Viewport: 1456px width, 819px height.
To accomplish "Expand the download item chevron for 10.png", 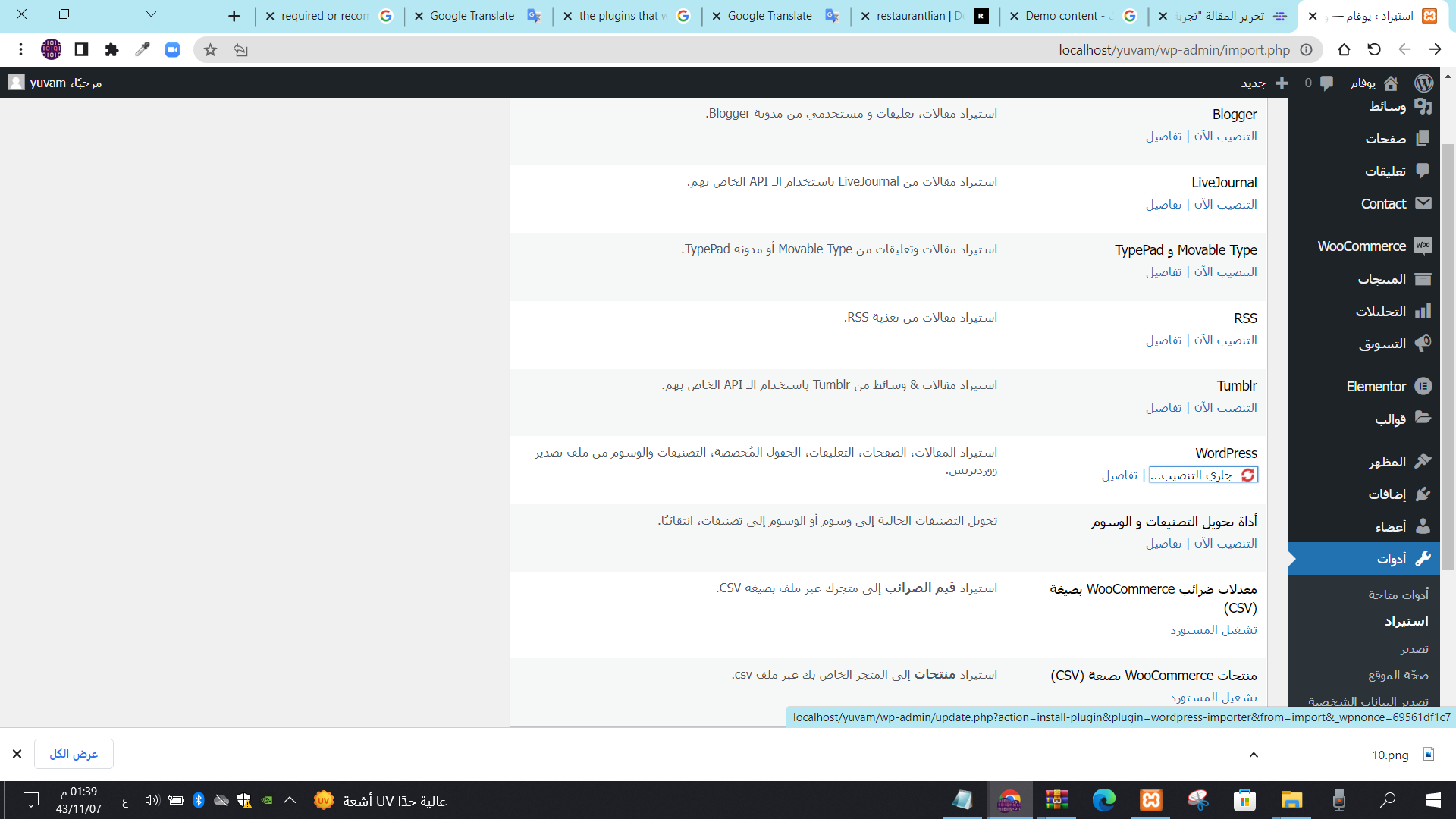I will pos(1254,755).
